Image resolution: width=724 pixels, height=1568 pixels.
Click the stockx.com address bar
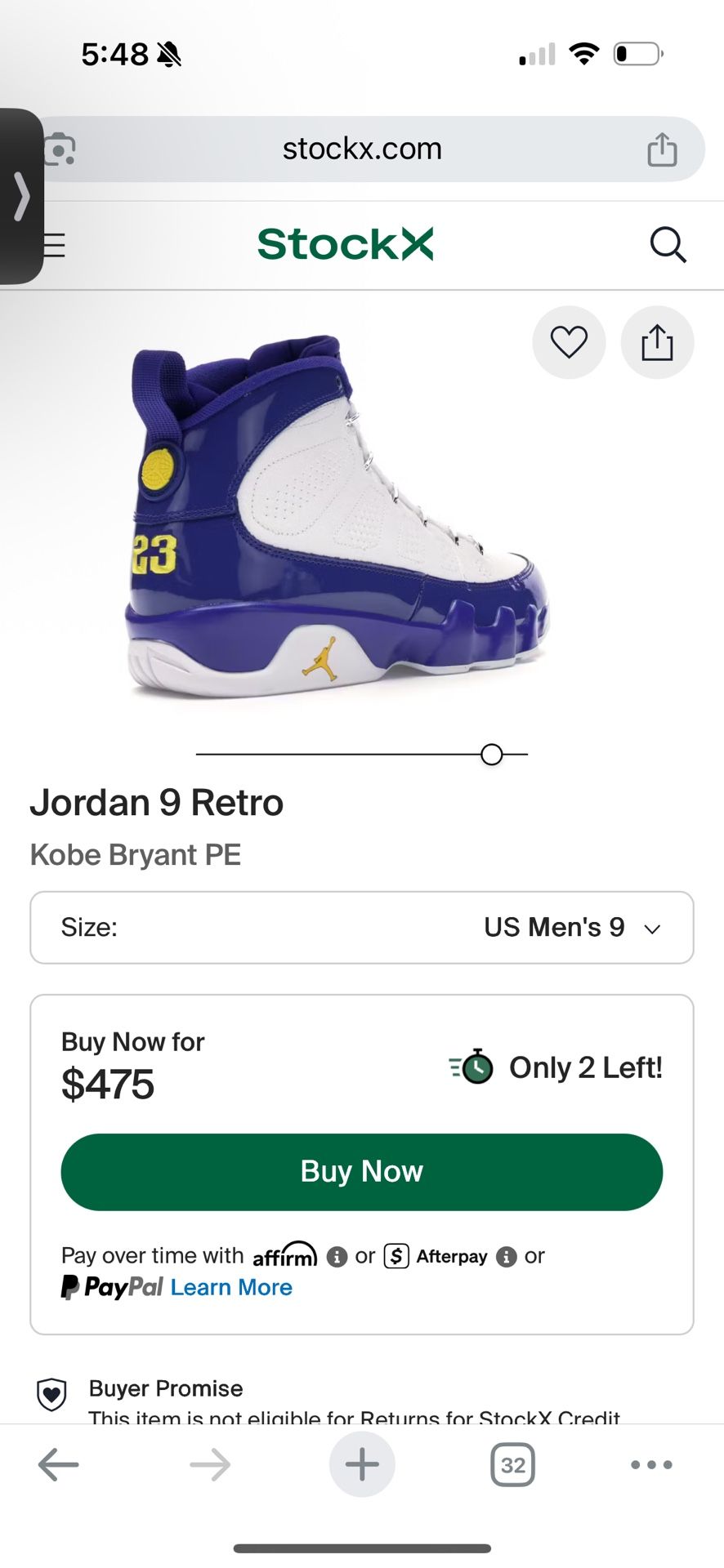click(x=362, y=149)
